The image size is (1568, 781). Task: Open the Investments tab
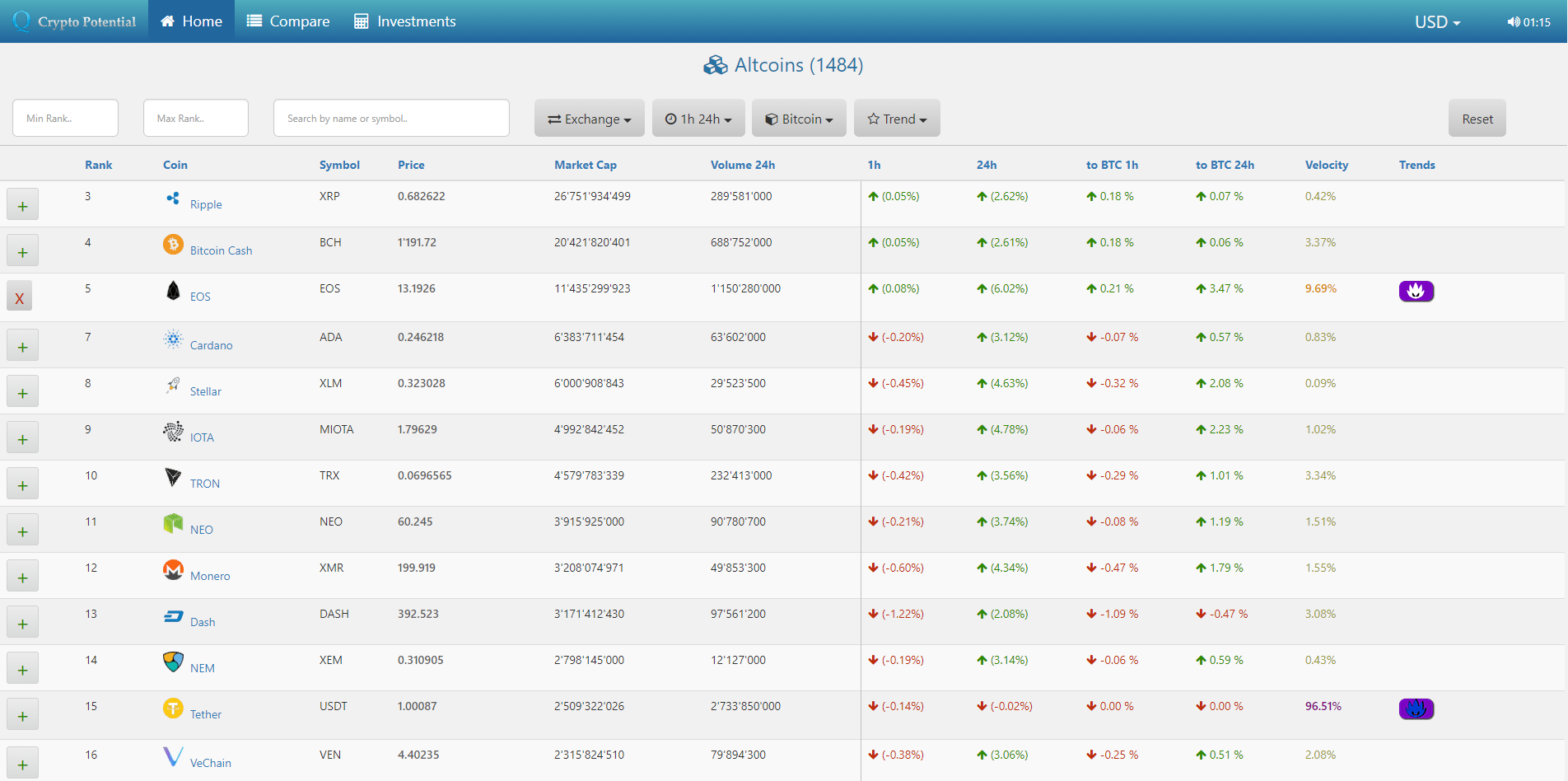point(404,21)
